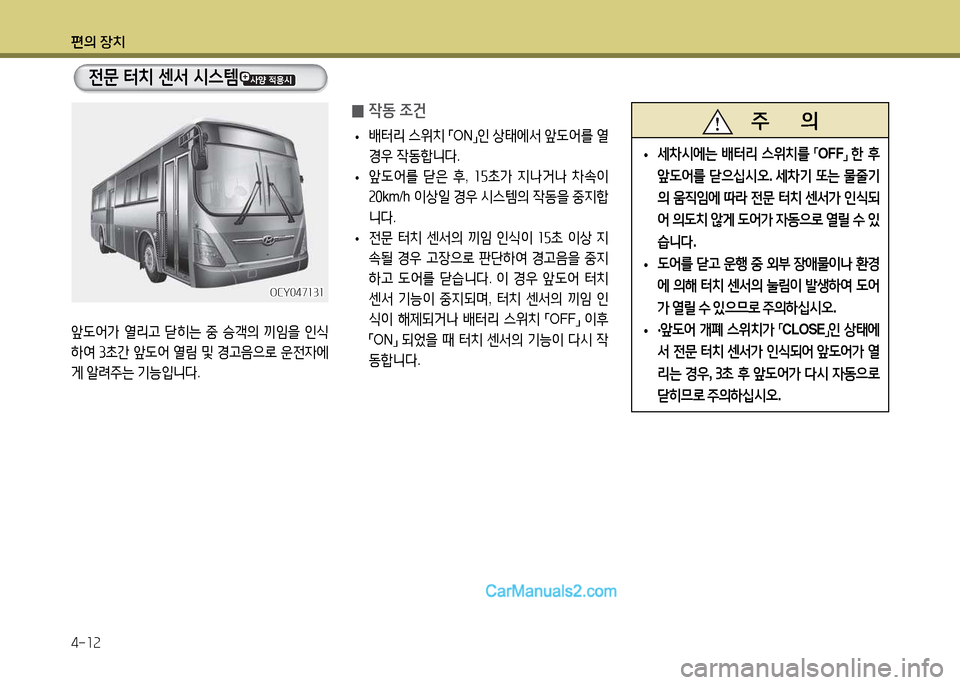The width and height of the screenshot is (960, 685).
Task: Click the 전문 터치 센서 시스템 section title
Action: pyautogui.click(x=163, y=77)
